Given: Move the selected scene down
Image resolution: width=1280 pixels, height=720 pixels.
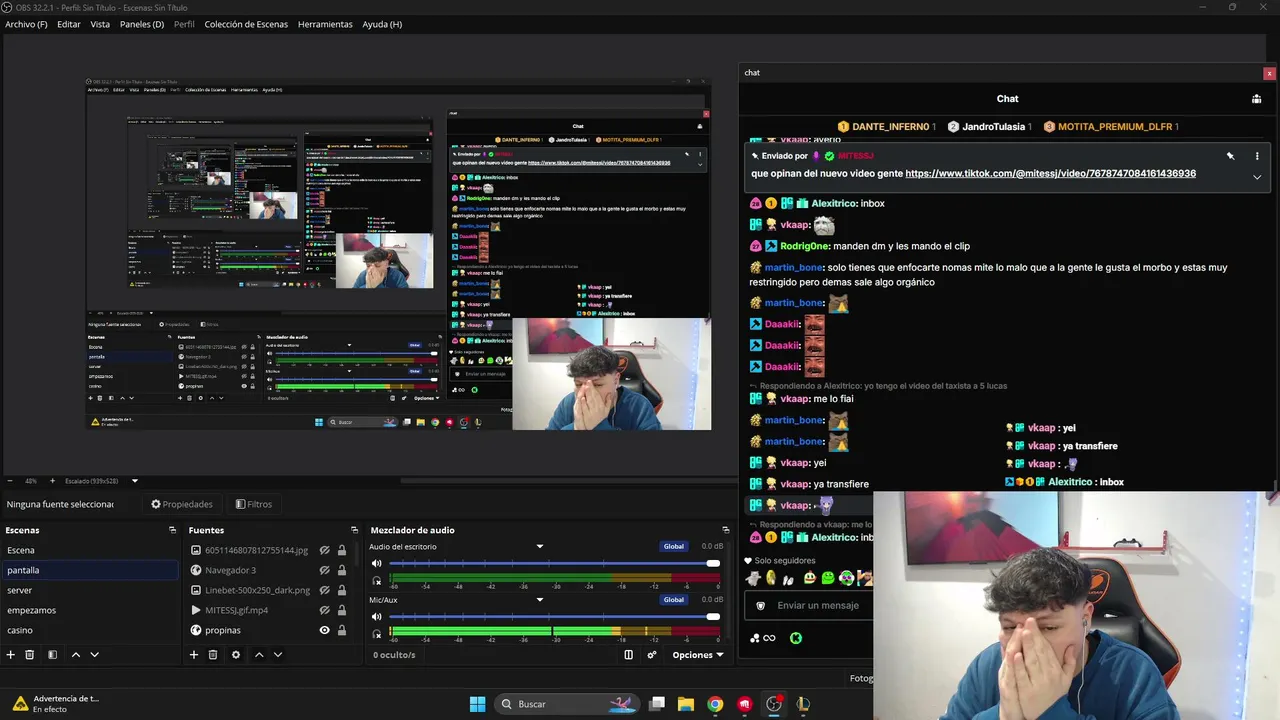Looking at the screenshot, I should coord(95,655).
